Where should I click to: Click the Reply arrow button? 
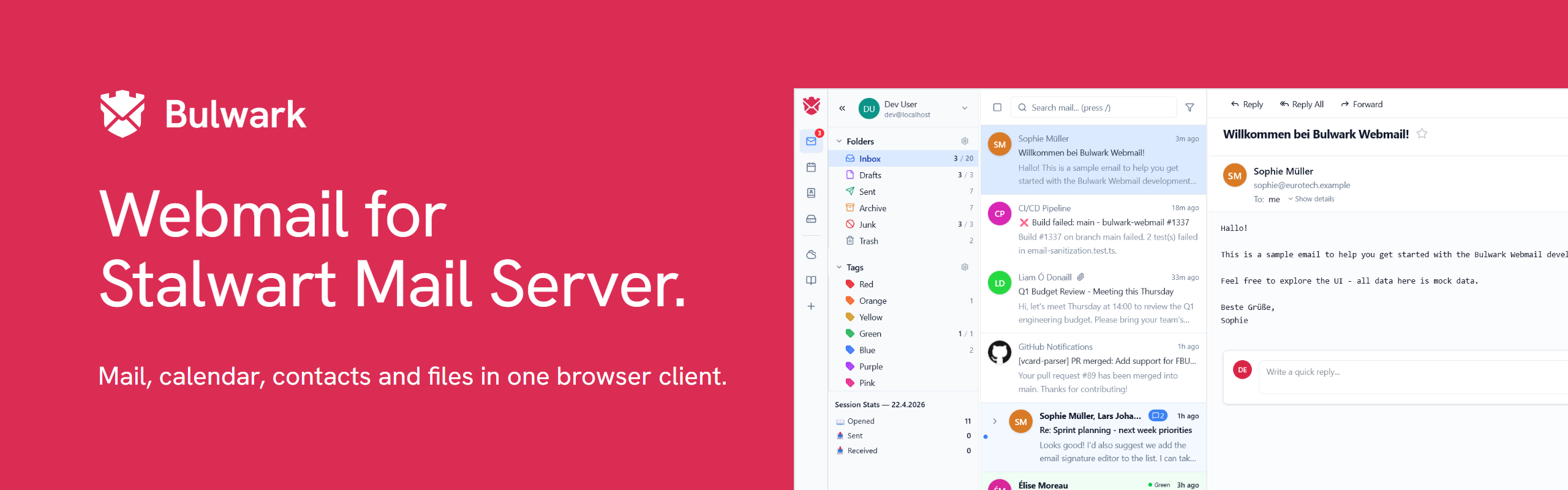pos(1247,104)
